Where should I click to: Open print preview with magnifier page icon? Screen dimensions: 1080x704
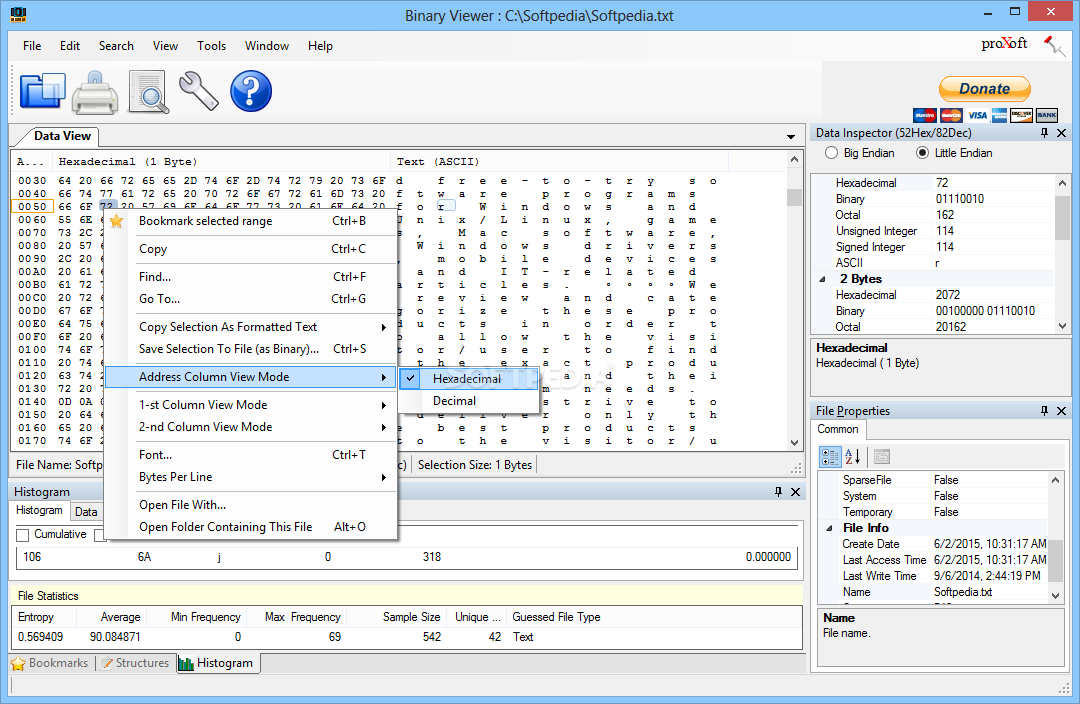pyautogui.click(x=148, y=91)
